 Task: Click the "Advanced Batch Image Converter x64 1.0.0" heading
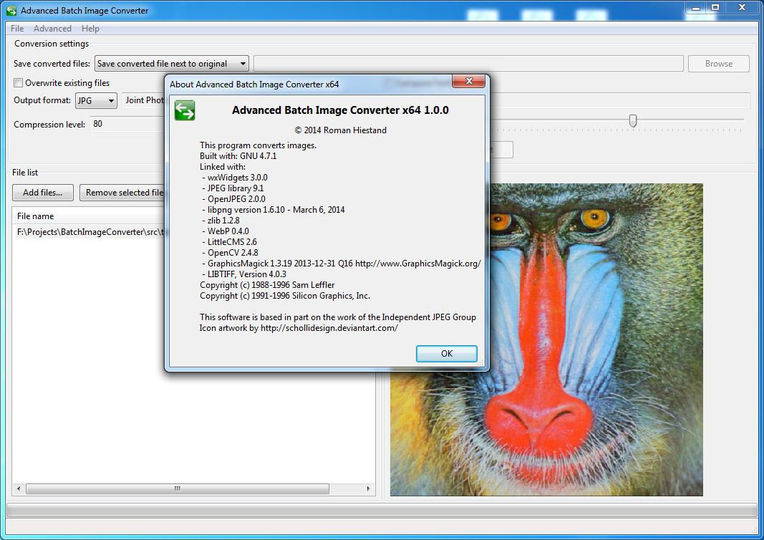pos(340,110)
